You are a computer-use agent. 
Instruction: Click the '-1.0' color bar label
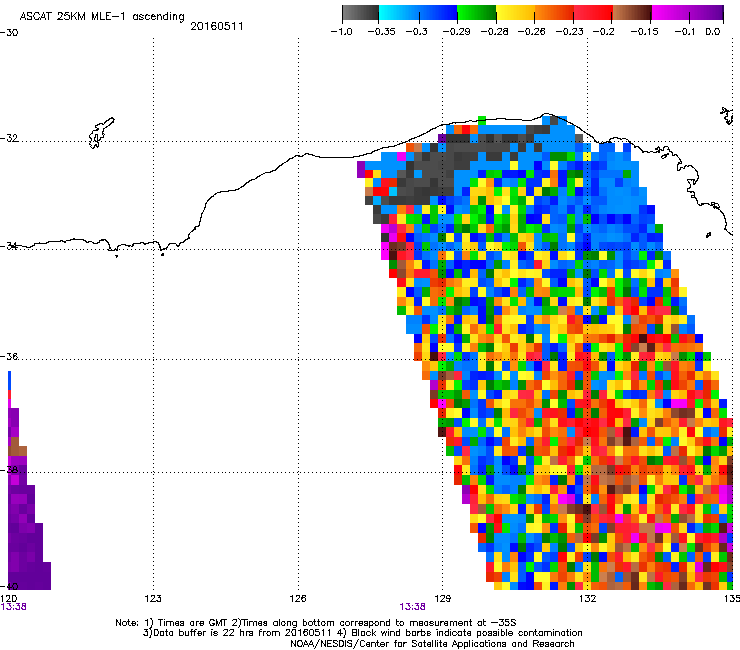click(x=341, y=32)
